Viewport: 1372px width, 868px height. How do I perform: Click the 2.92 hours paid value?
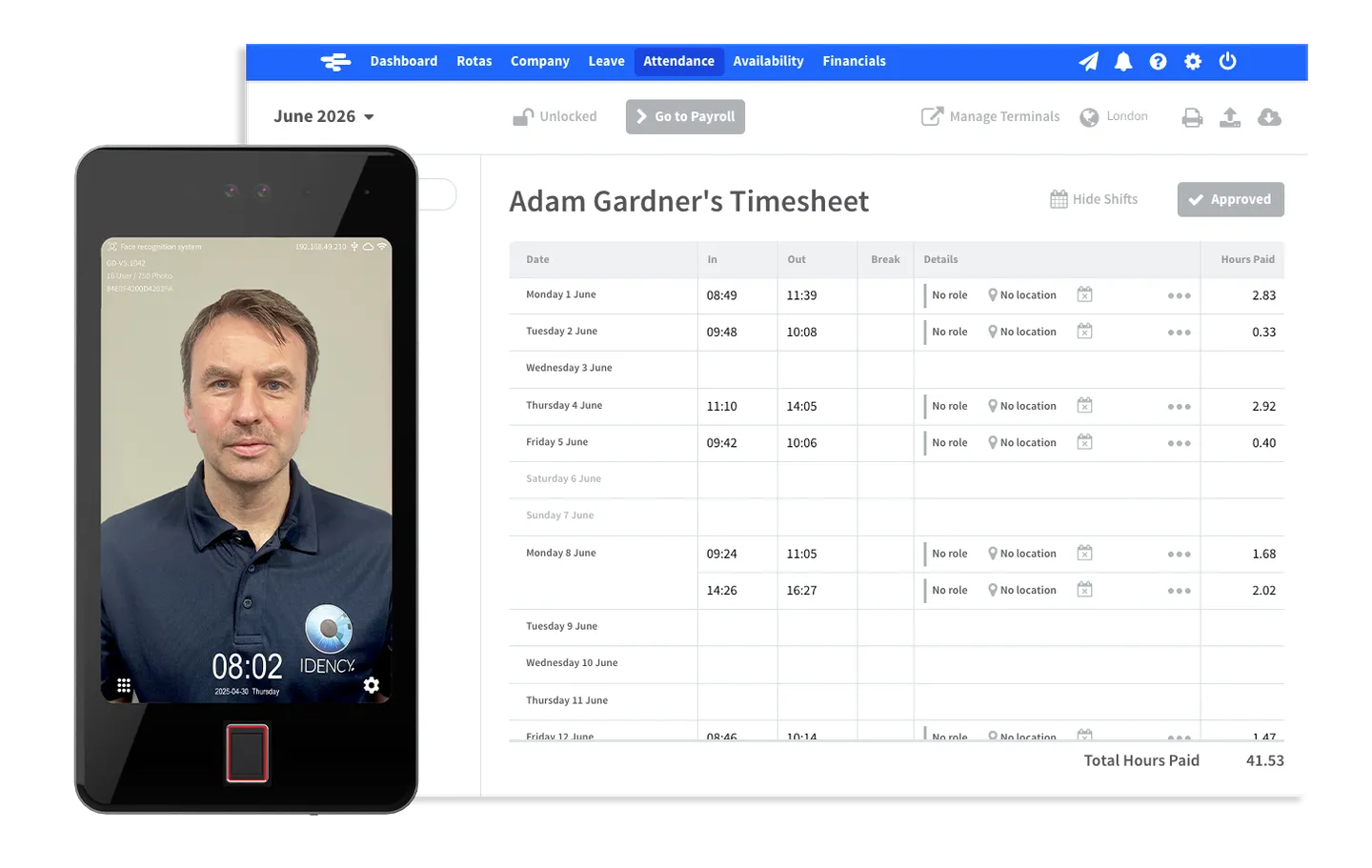(1263, 406)
